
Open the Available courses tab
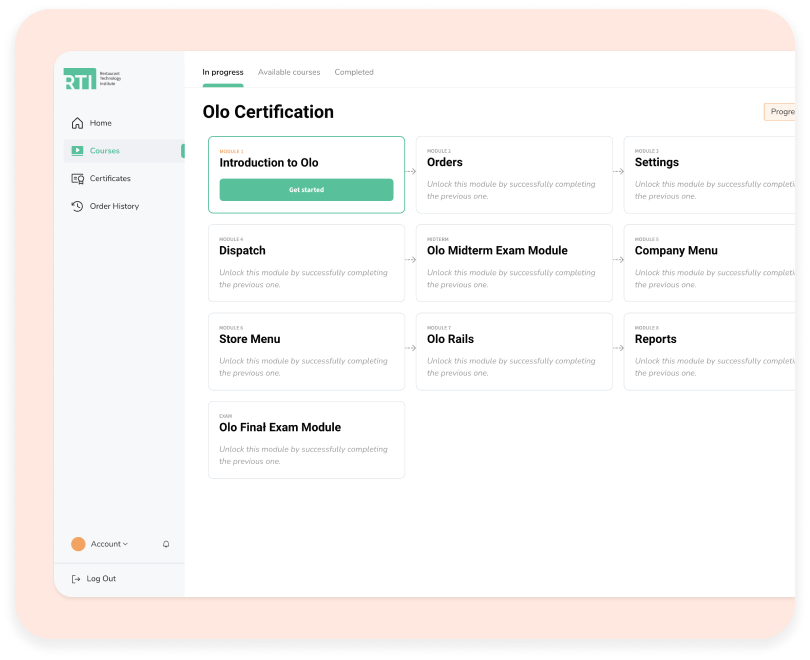click(x=289, y=72)
